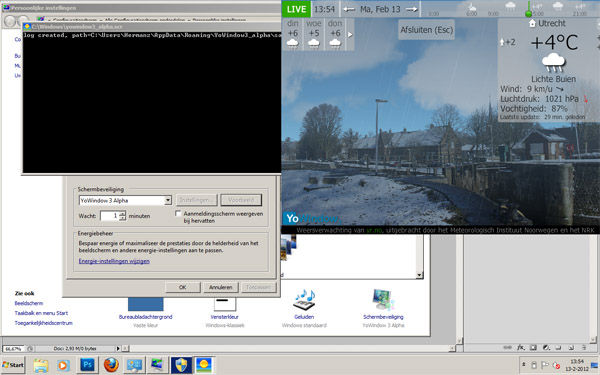
Task: Click the Photoshop add layer mask icon
Action: [533, 347]
